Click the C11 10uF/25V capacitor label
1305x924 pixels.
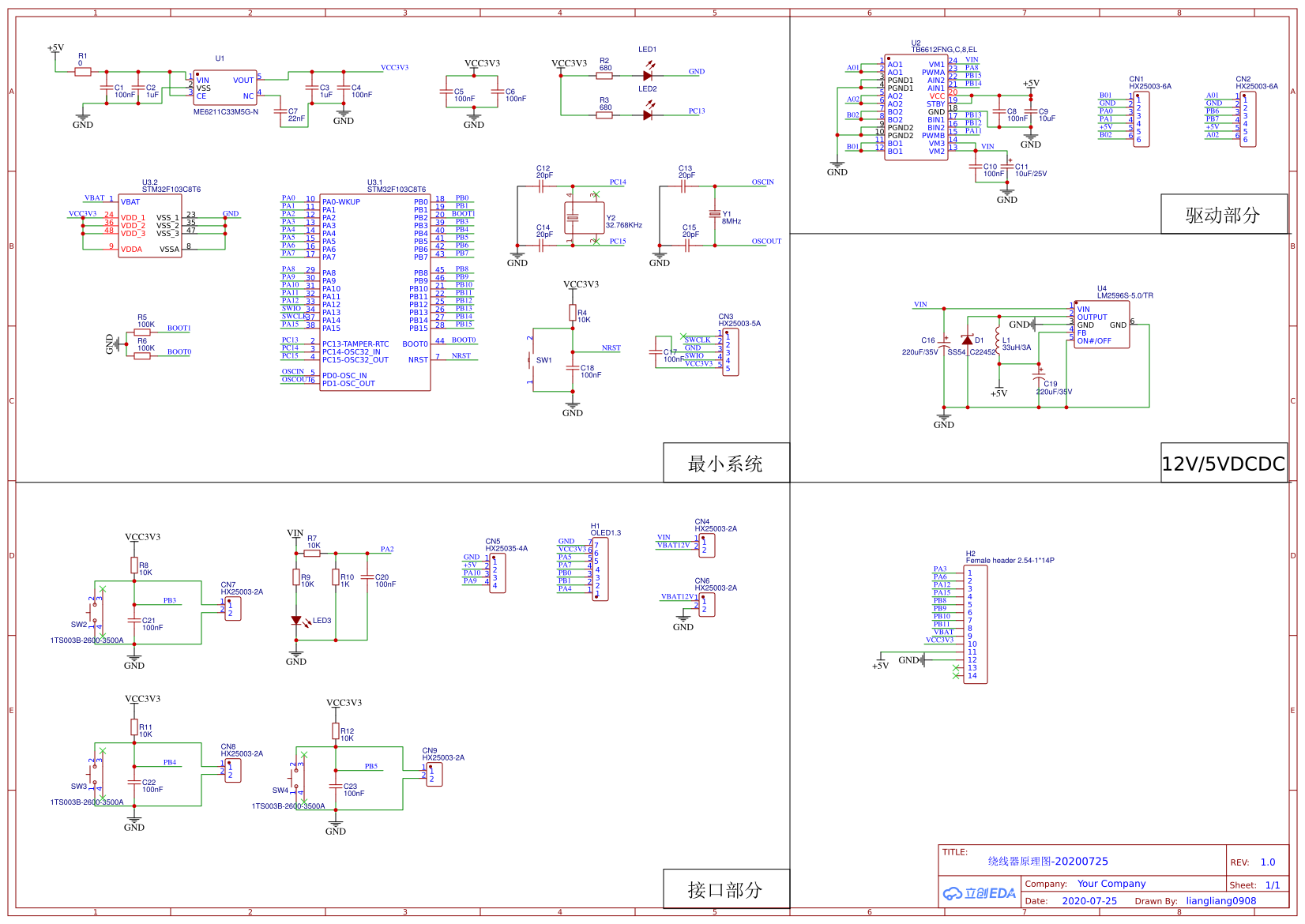click(x=1031, y=171)
